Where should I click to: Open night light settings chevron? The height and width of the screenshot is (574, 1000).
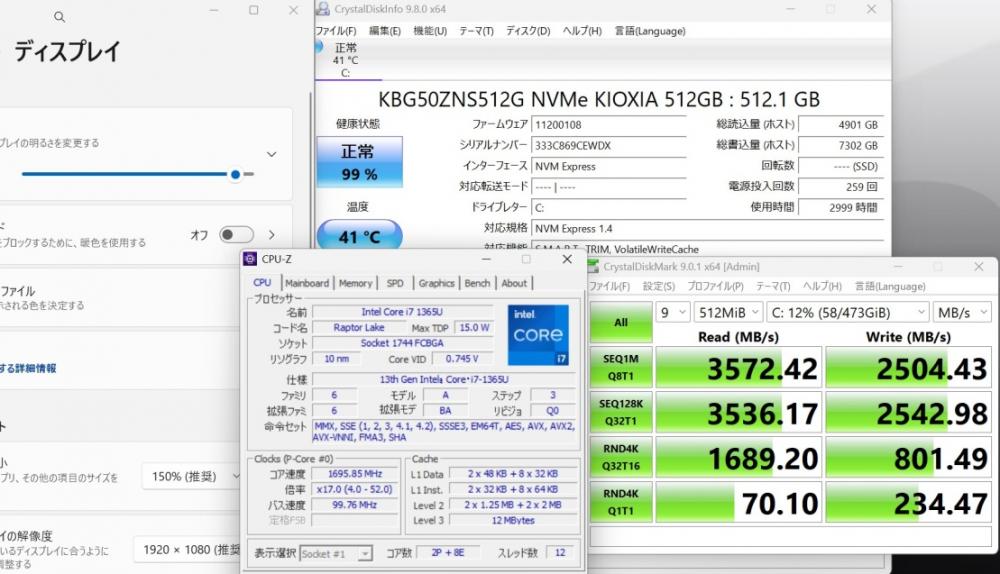[x=272, y=235]
